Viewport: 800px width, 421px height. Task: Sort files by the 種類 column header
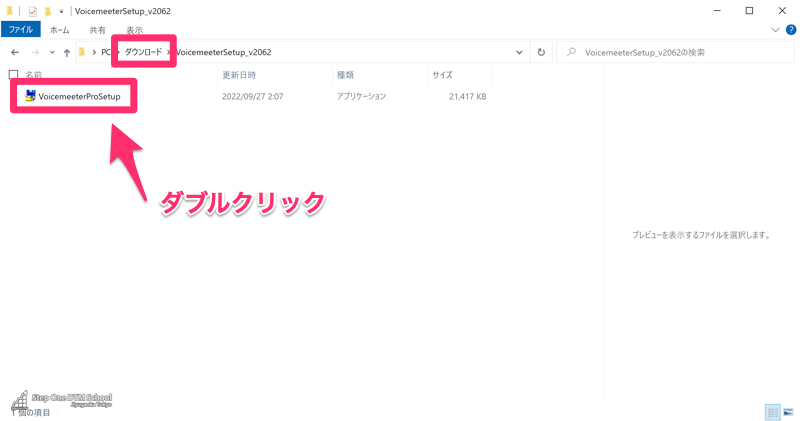345,75
